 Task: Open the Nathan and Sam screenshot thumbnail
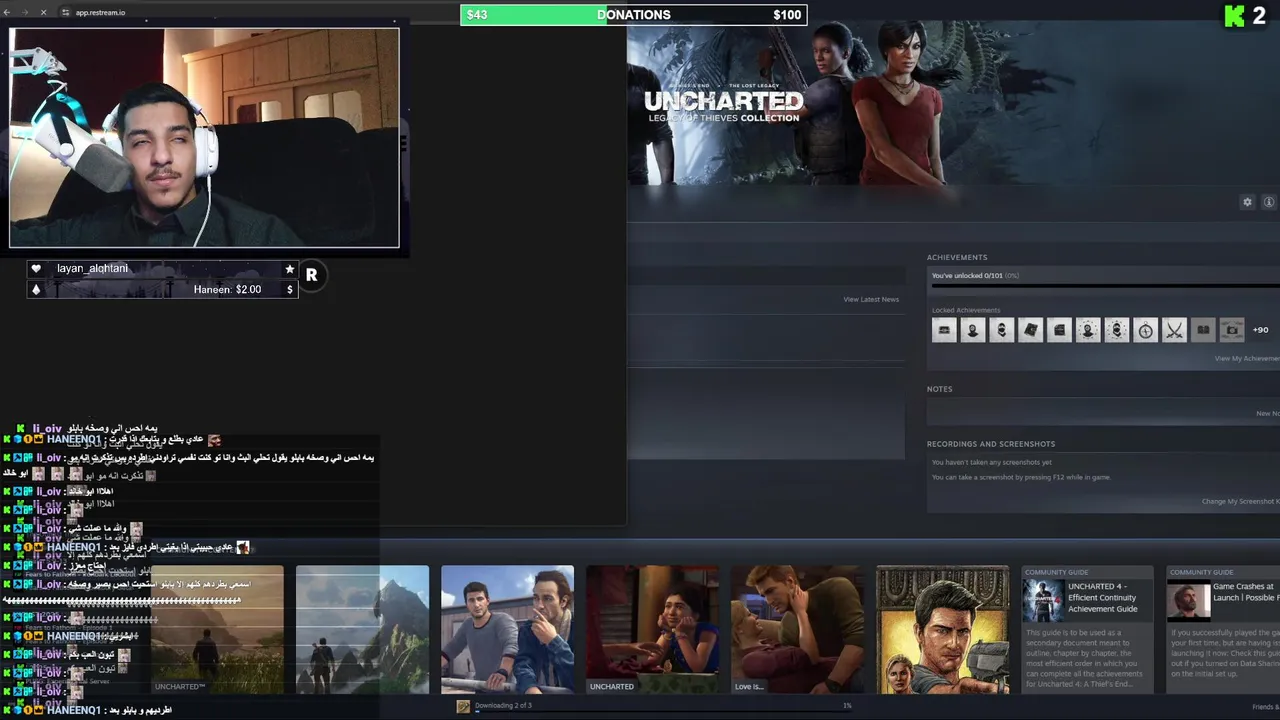tap(508, 630)
